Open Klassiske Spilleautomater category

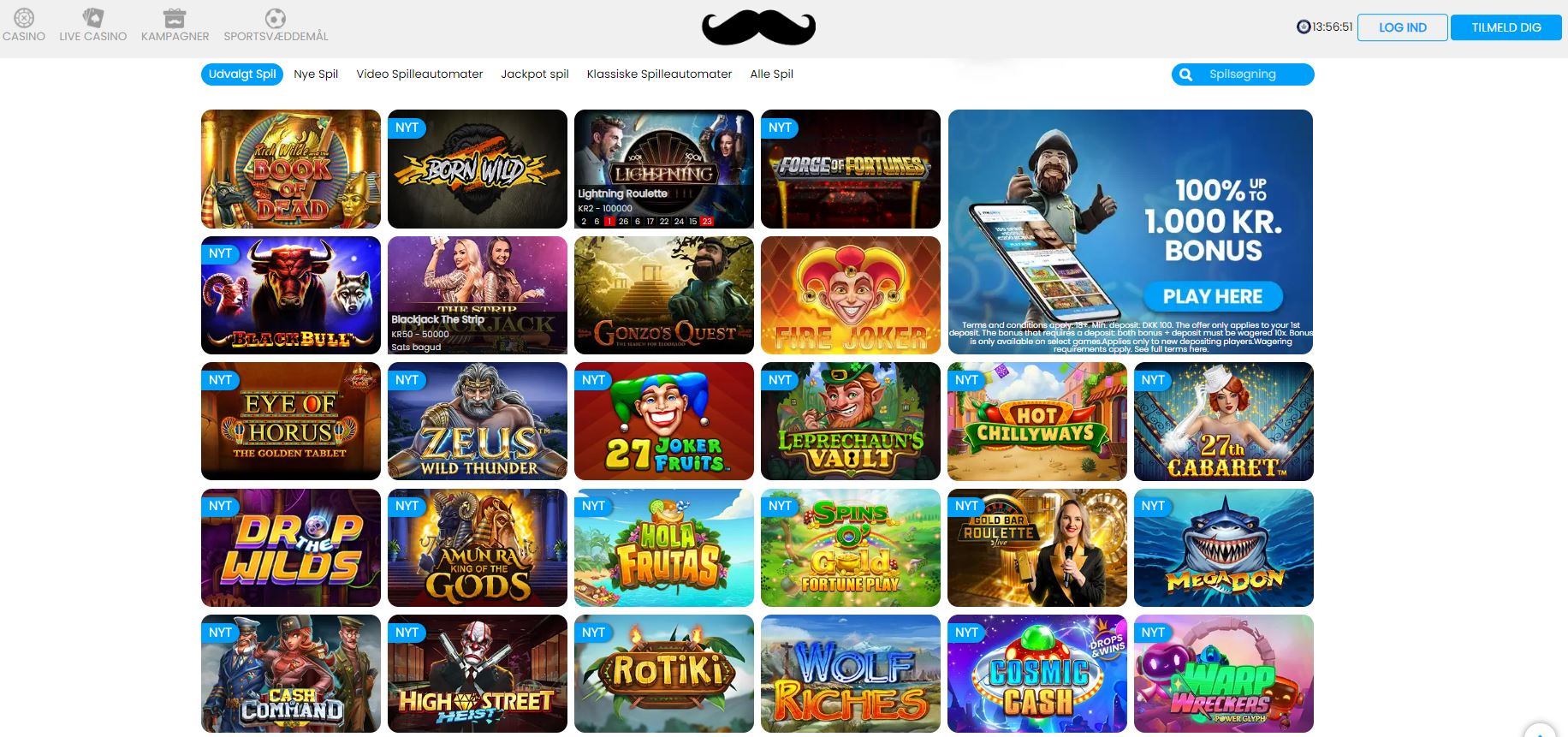(659, 74)
